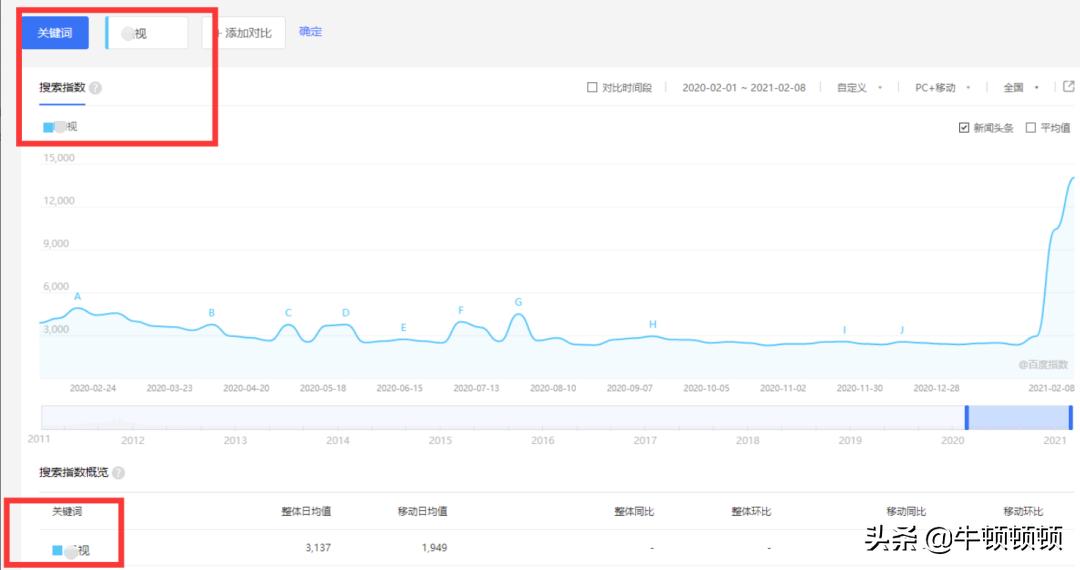Click the 关键词 blue button
Image resolution: width=1080 pixels, height=570 pixels.
pos(55,33)
